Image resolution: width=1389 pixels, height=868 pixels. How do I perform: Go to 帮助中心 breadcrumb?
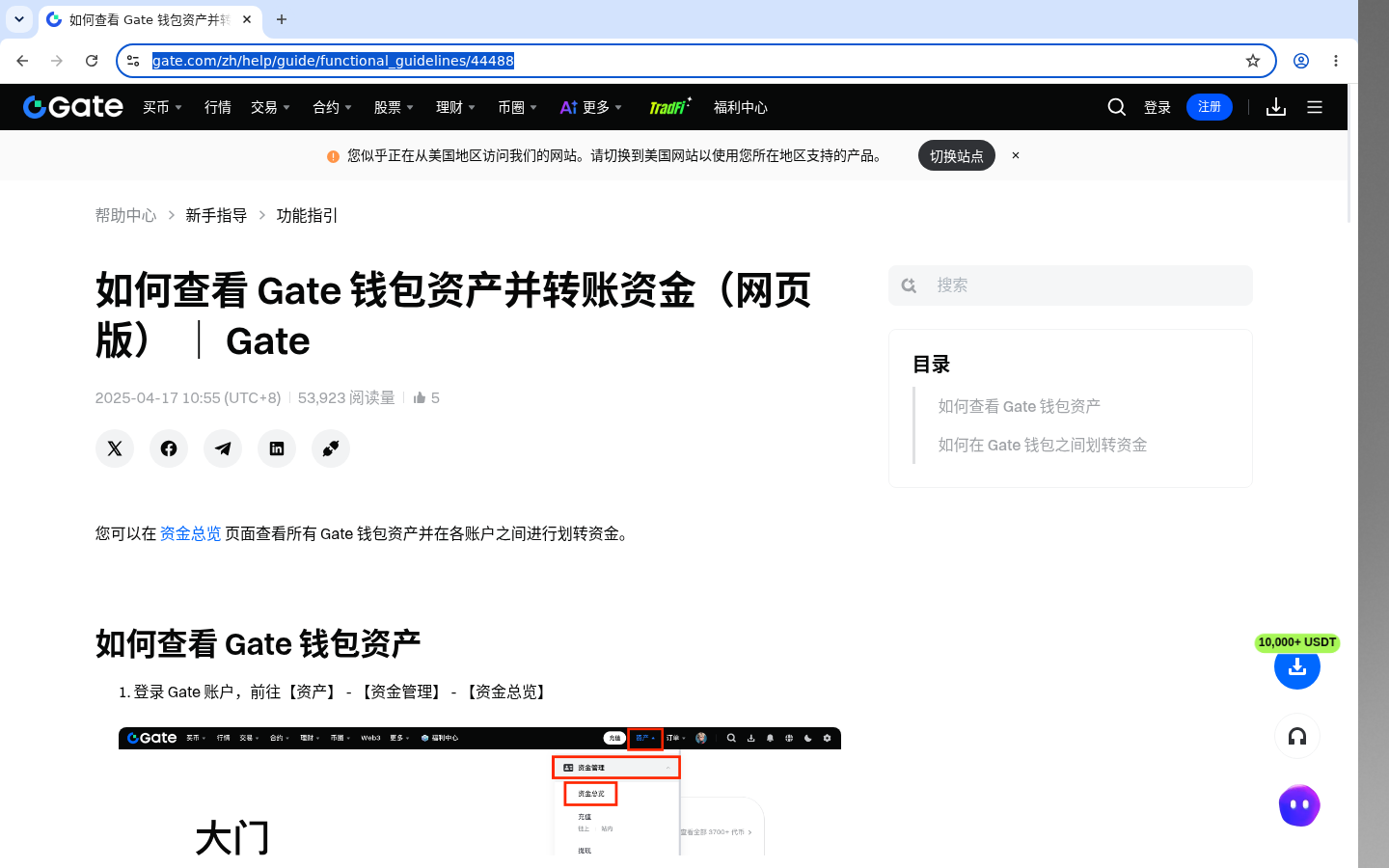click(125, 215)
